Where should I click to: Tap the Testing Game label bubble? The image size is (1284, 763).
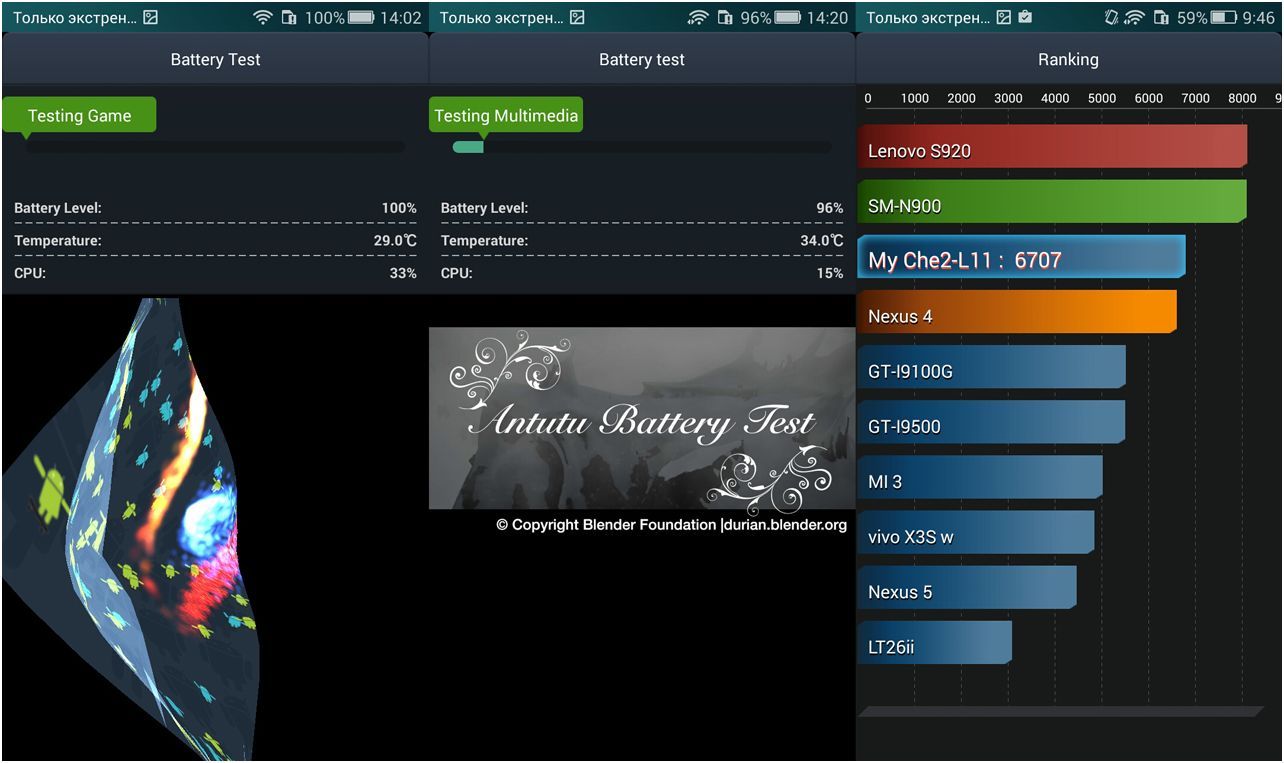click(x=79, y=115)
